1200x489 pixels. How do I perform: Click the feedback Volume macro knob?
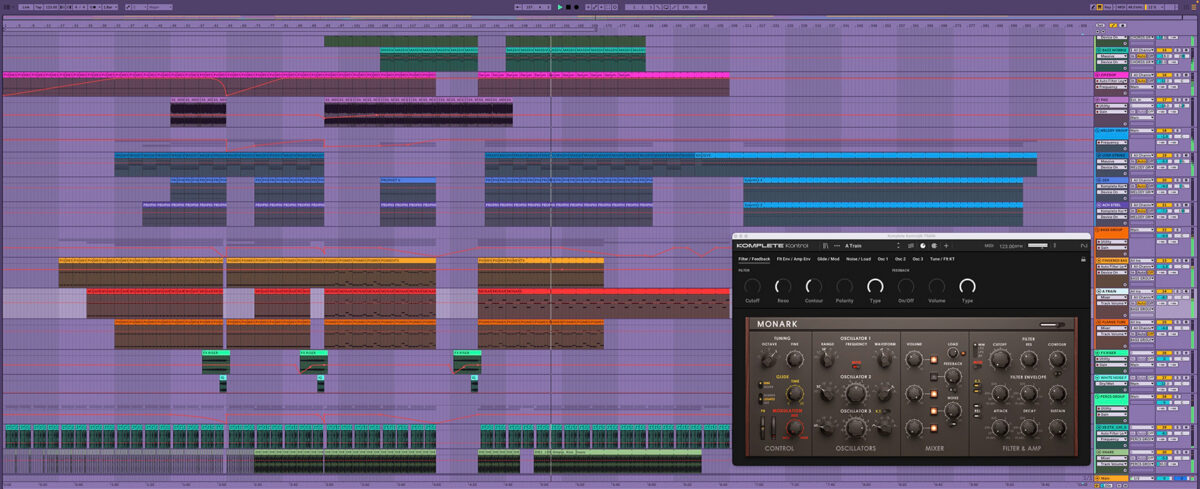click(x=937, y=286)
